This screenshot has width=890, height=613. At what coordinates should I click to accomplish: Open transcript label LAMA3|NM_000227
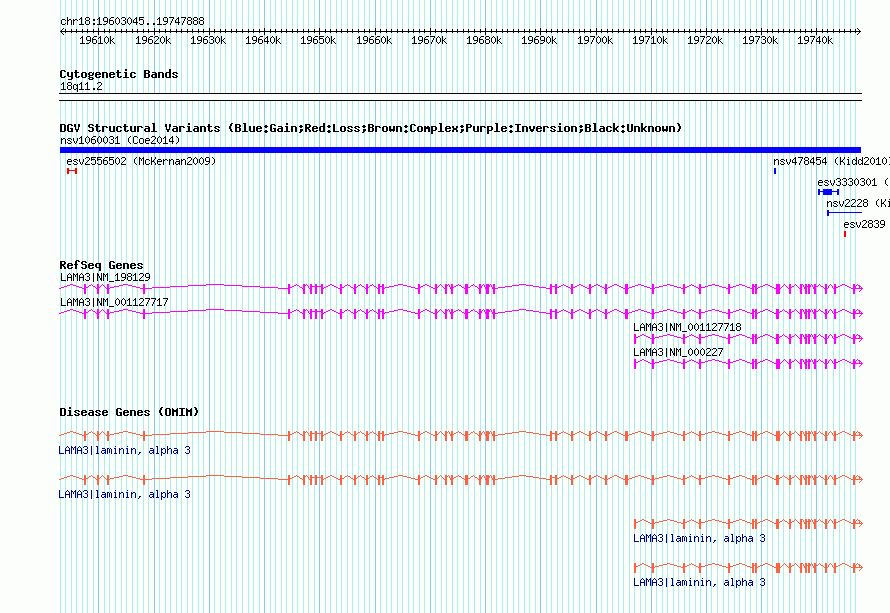pos(678,352)
